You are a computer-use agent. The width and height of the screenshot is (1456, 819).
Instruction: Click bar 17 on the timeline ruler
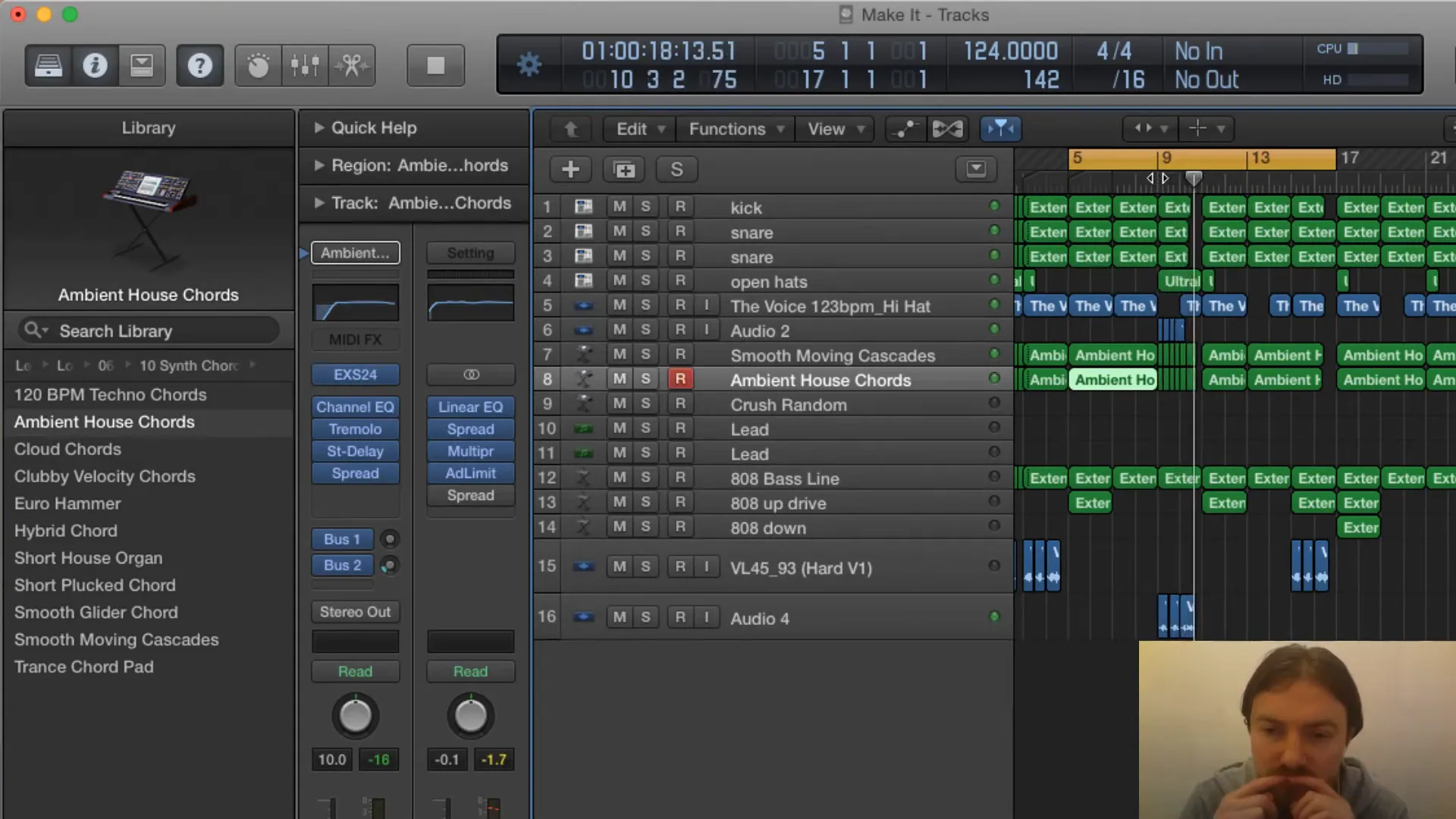pyautogui.click(x=1348, y=158)
